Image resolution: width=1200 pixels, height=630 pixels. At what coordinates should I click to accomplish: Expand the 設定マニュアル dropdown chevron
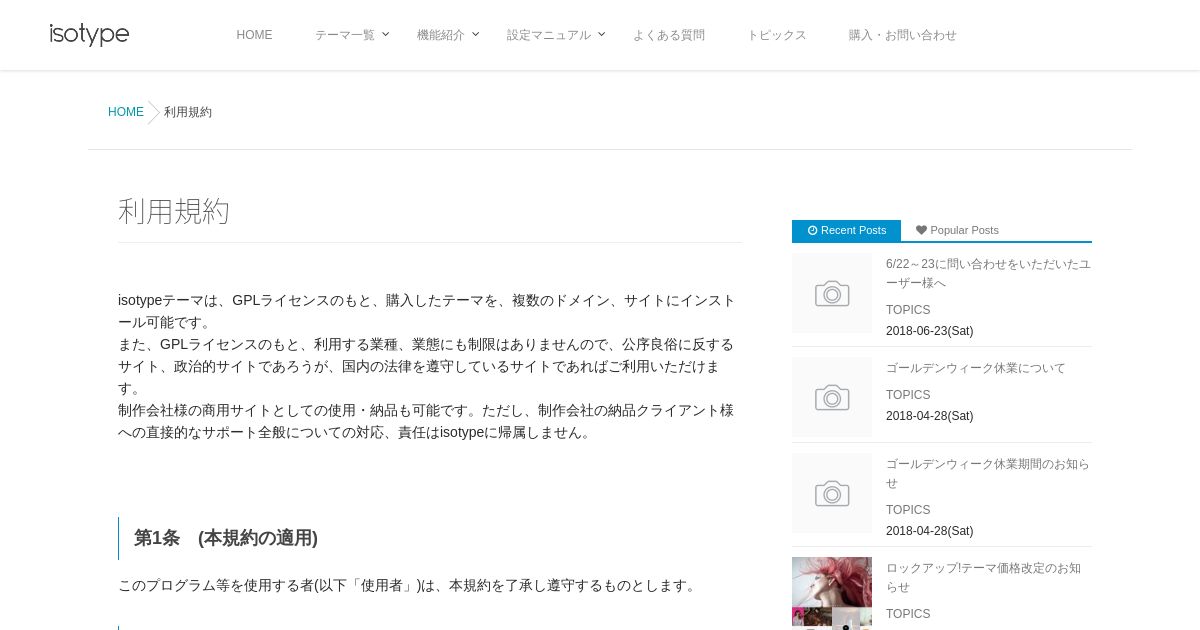tap(601, 34)
